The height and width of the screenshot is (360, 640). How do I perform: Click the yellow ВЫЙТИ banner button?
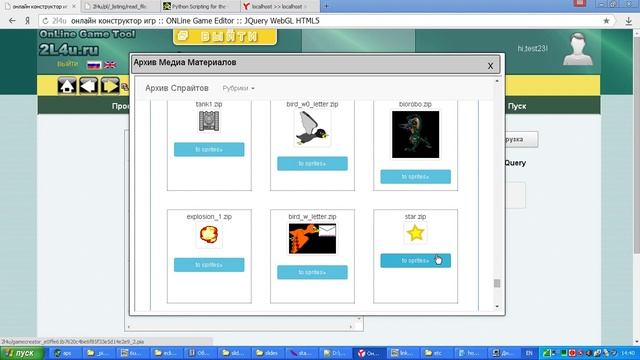pos(225,36)
